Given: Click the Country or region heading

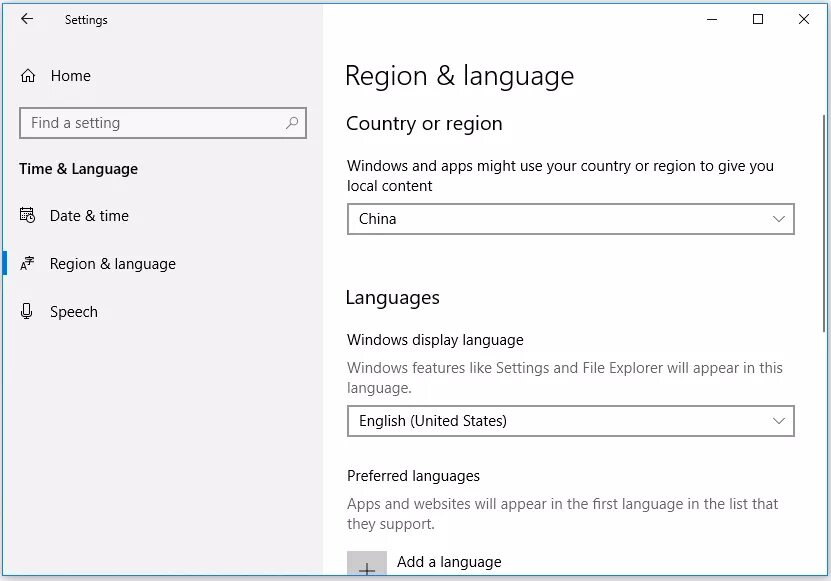Looking at the screenshot, I should pyautogui.click(x=424, y=124).
